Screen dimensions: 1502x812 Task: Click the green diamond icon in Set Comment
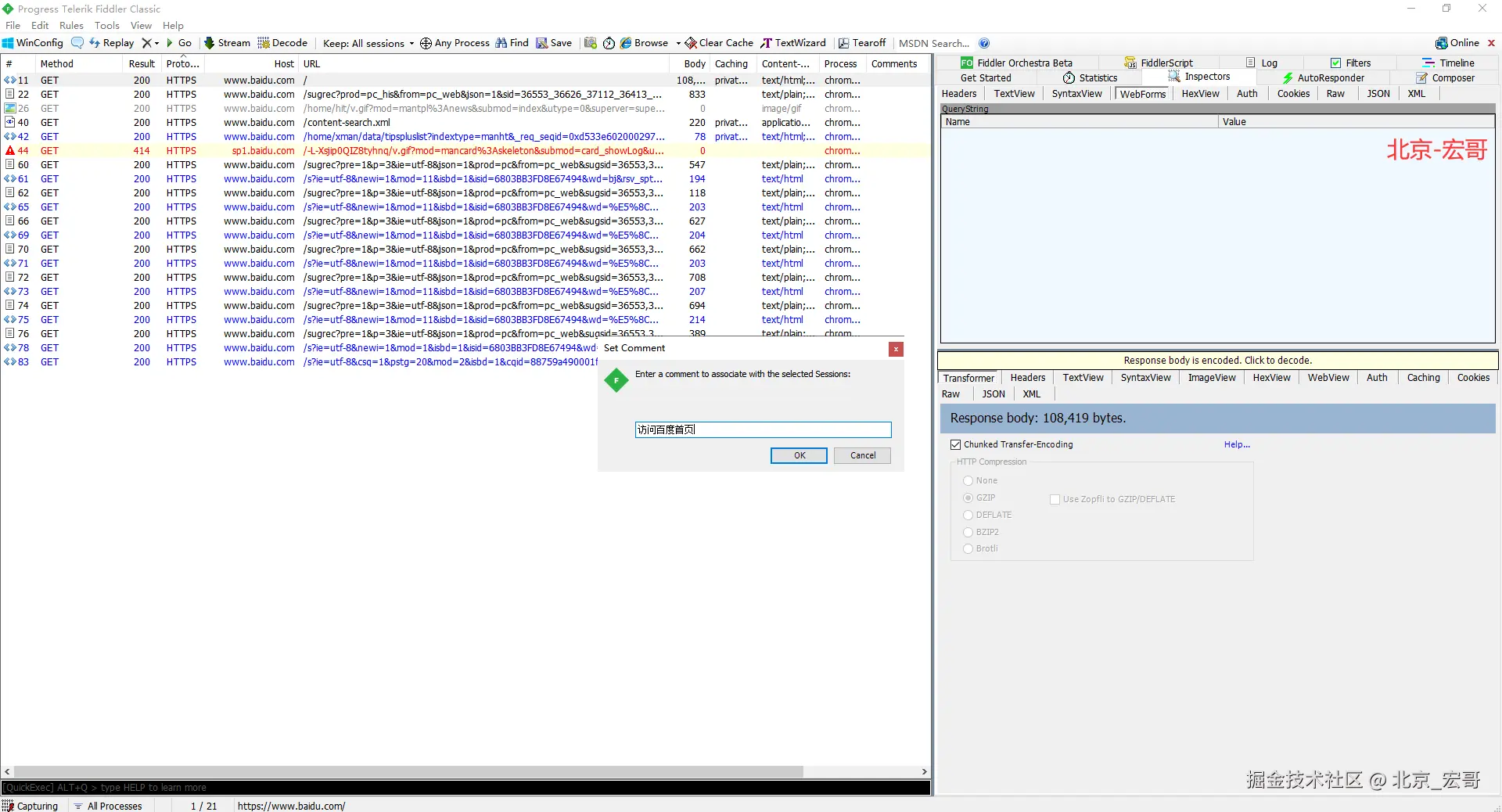616,381
